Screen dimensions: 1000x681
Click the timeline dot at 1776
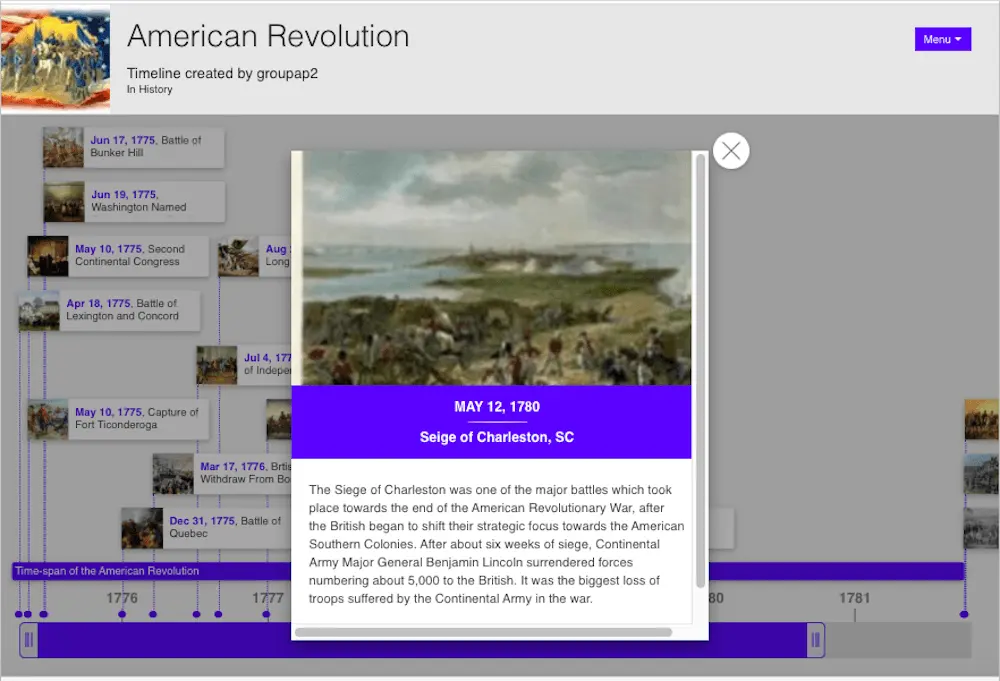(122, 614)
